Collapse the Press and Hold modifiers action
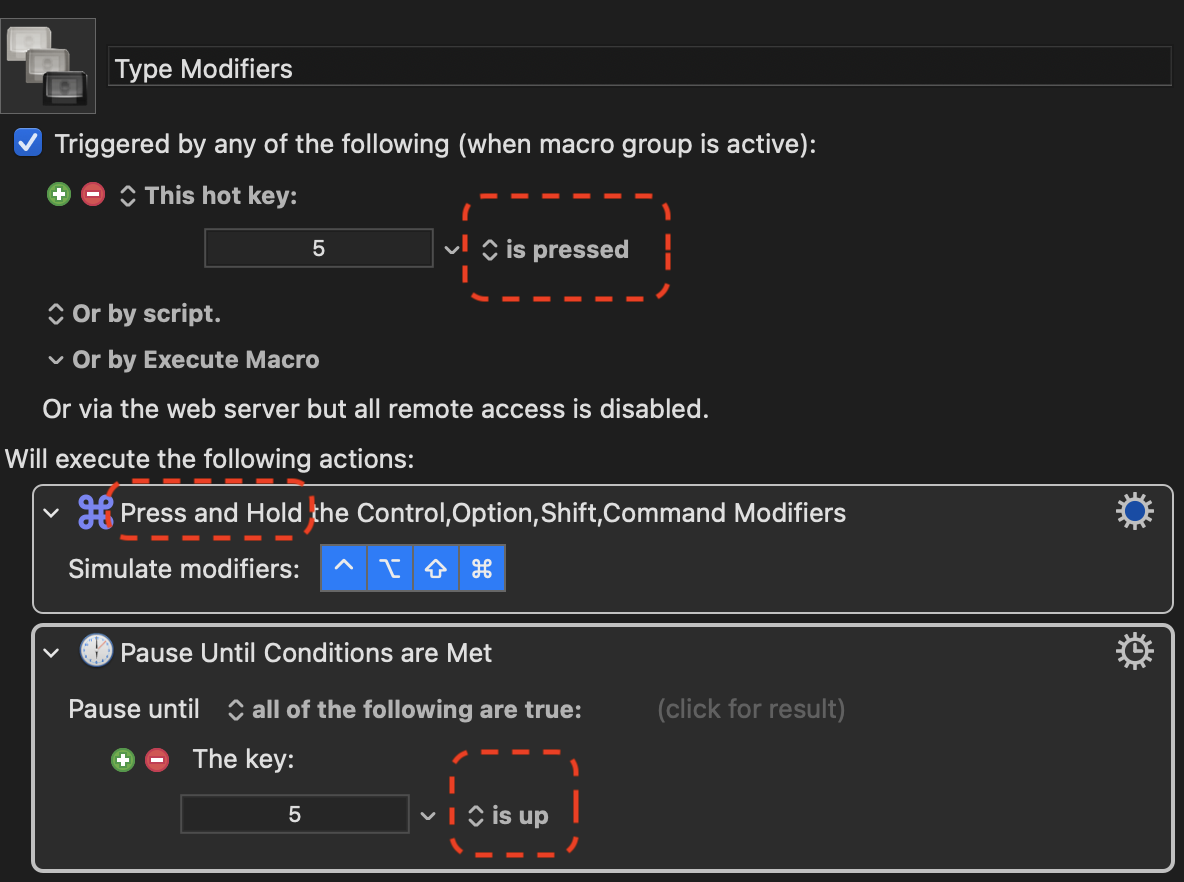Viewport: 1184px width, 882px height. point(51,513)
